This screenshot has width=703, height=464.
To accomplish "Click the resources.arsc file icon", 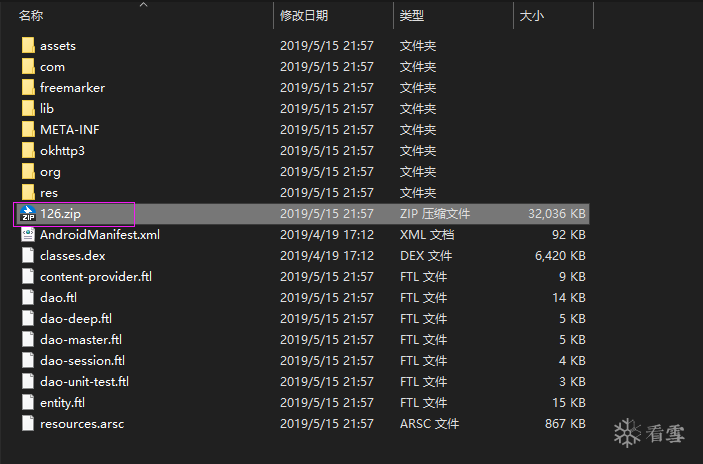I will tap(28, 424).
